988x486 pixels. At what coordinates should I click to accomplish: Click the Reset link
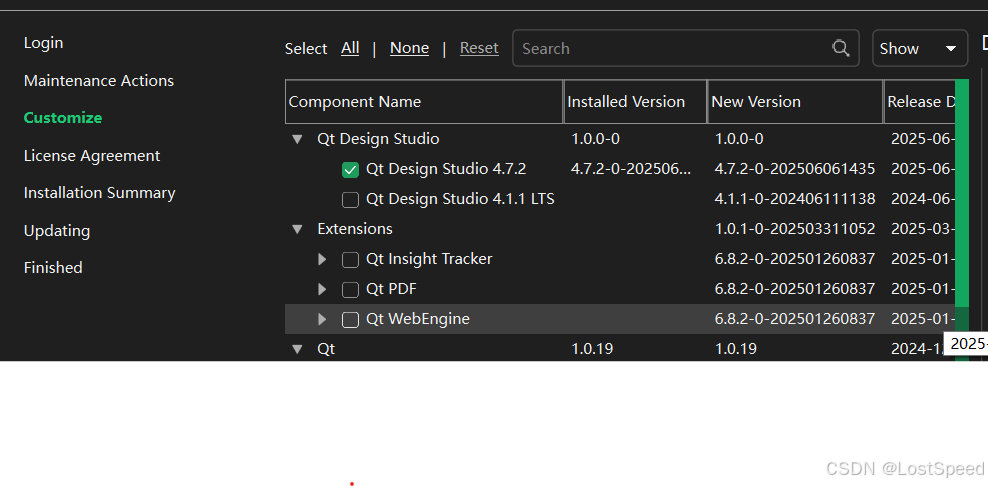click(479, 48)
